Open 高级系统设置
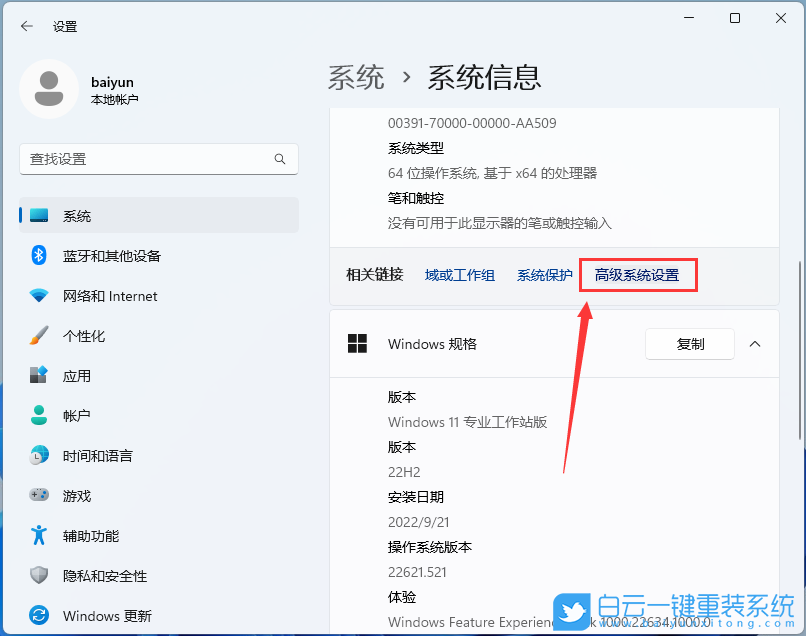806x636 pixels. pyautogui.click(x=638, y=275)
